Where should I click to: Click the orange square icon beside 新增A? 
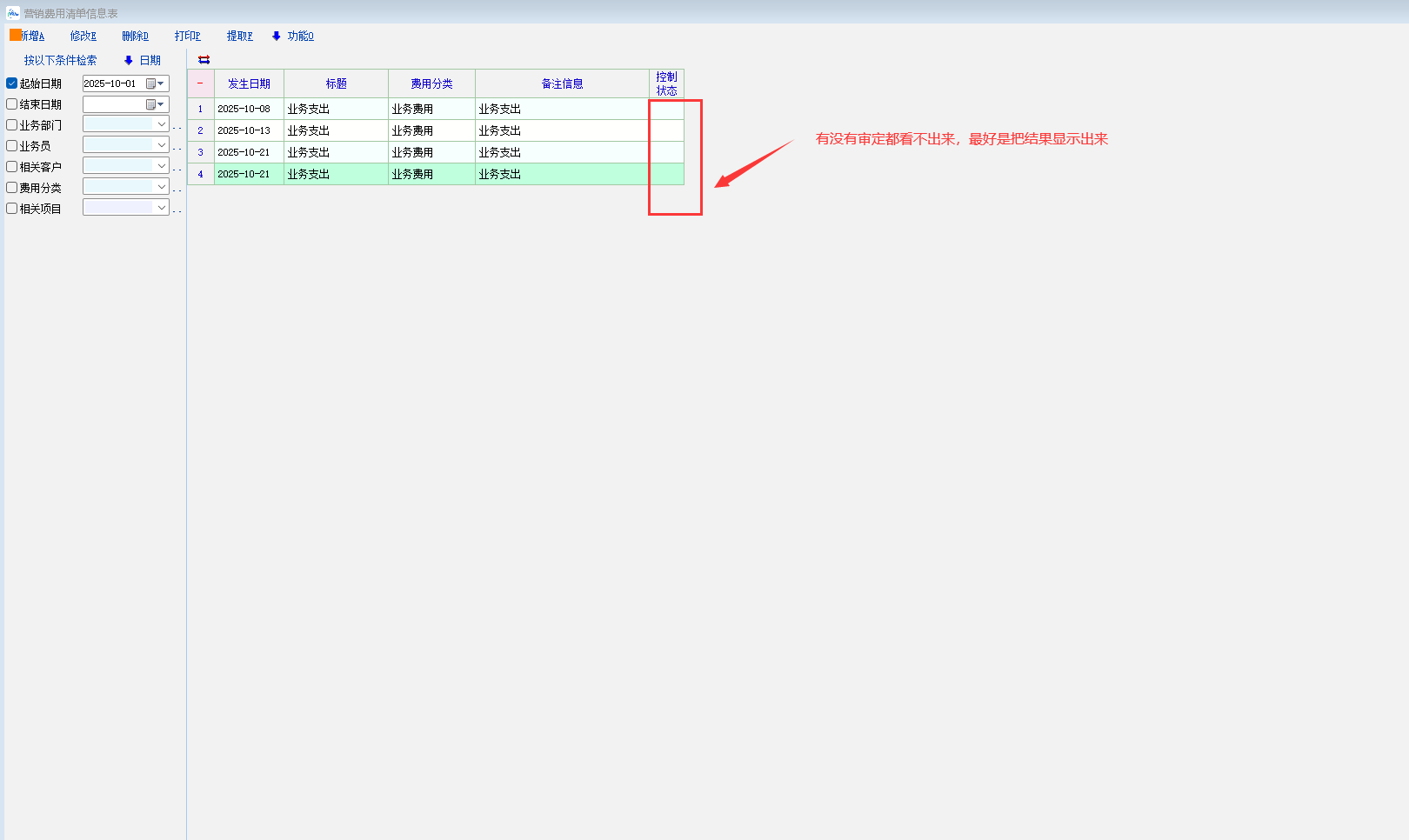(15, 35)
